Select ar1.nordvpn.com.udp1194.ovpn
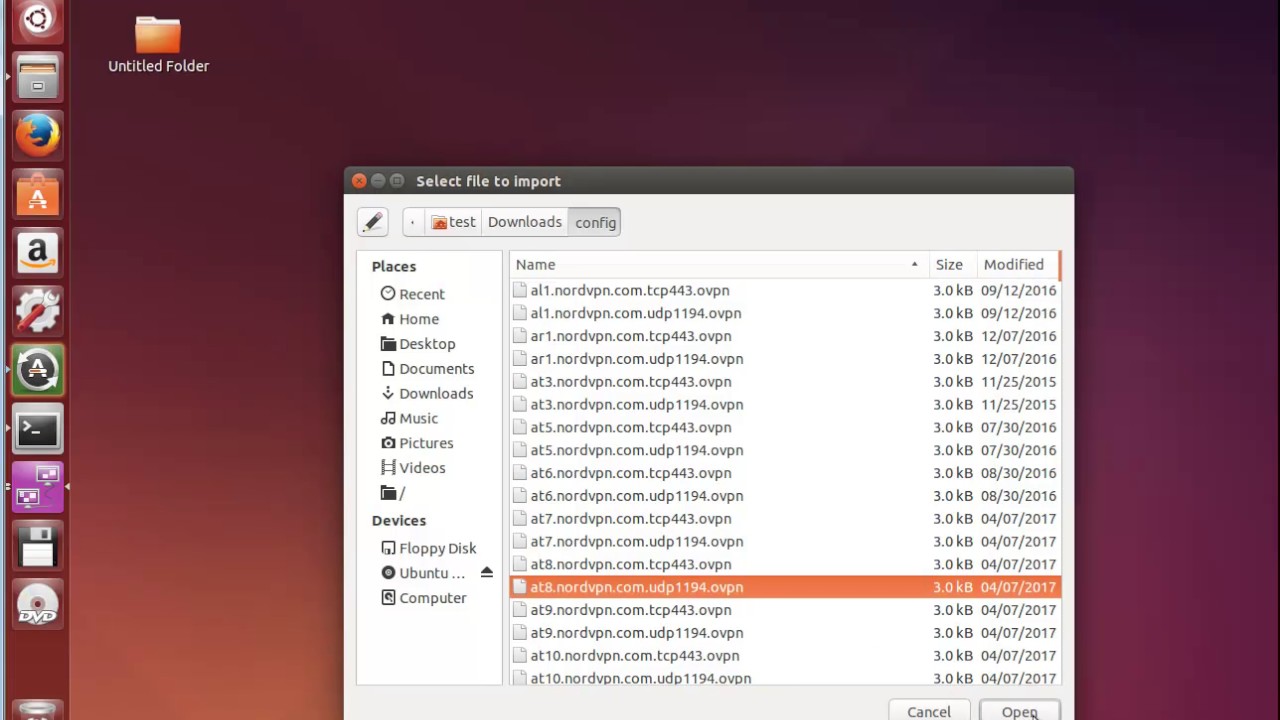Image resolution: width=1280 pixels, height=720 pixels. click(784, 359)
